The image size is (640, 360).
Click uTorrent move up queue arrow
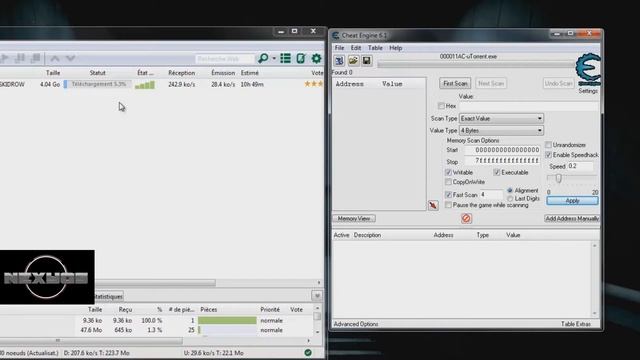point(55,58)
